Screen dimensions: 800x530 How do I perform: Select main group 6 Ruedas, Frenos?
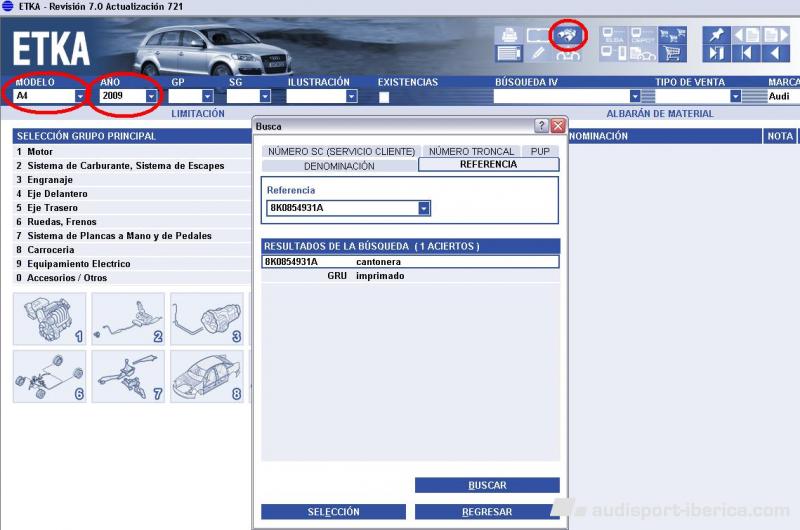132,222
